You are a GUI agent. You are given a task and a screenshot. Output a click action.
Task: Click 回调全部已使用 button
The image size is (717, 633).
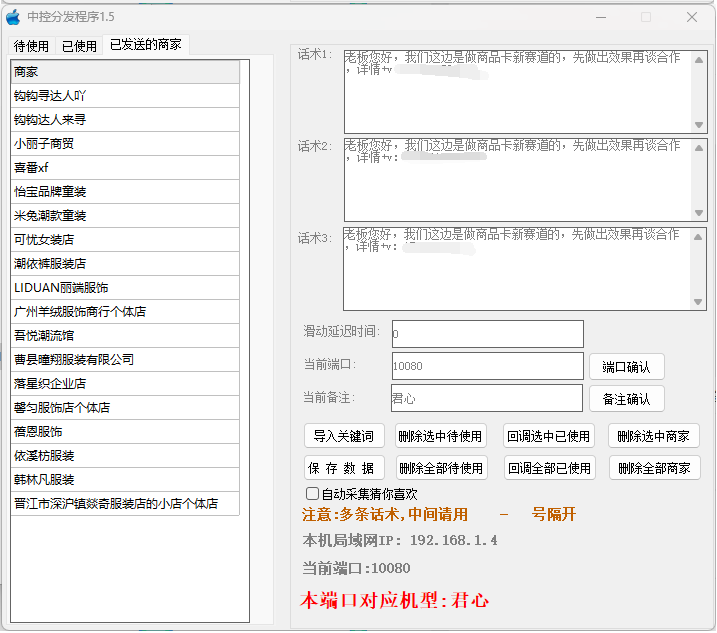(x=549, y=468)
